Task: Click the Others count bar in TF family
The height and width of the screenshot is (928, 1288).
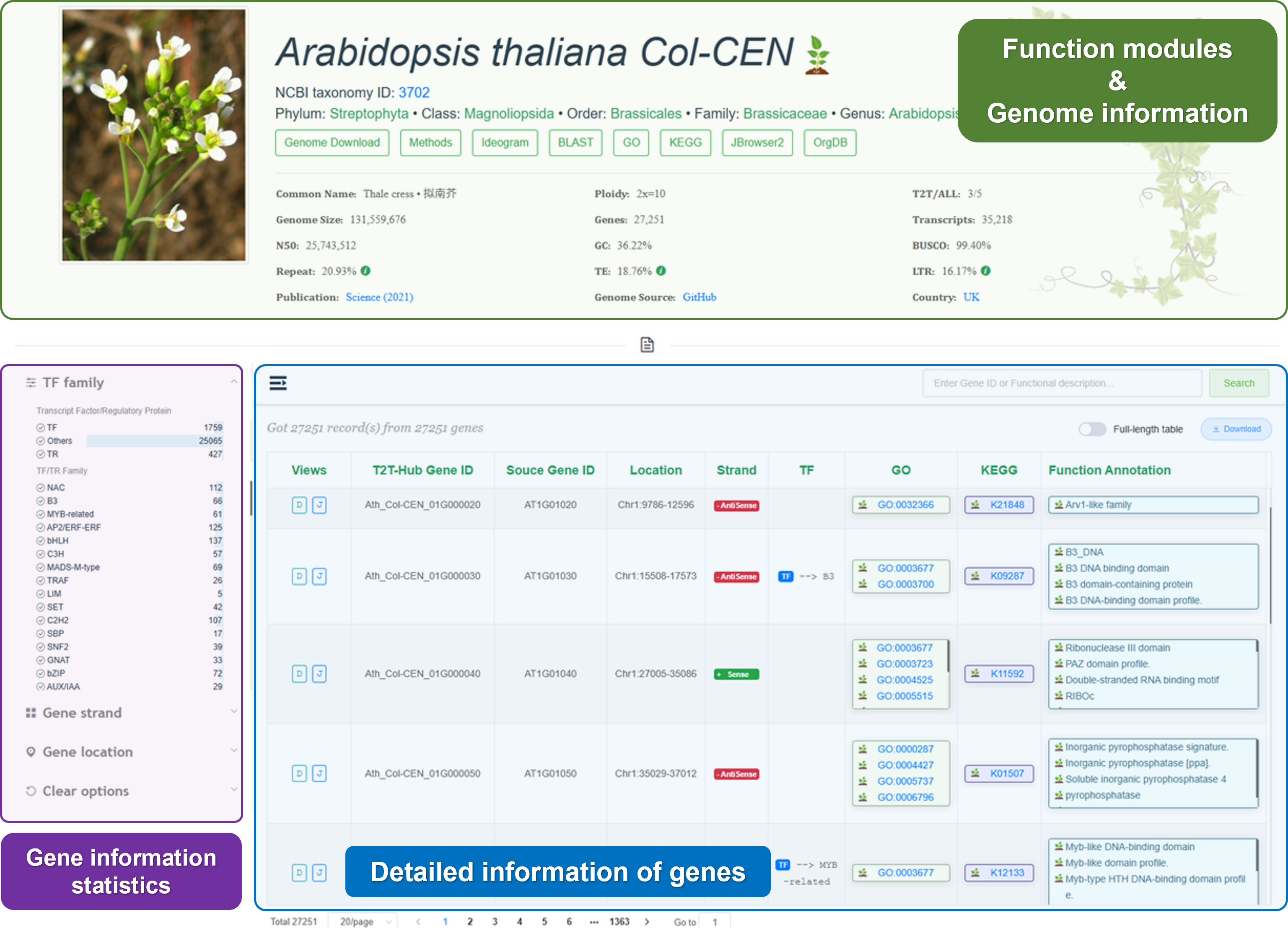Action: coord(142,441)
